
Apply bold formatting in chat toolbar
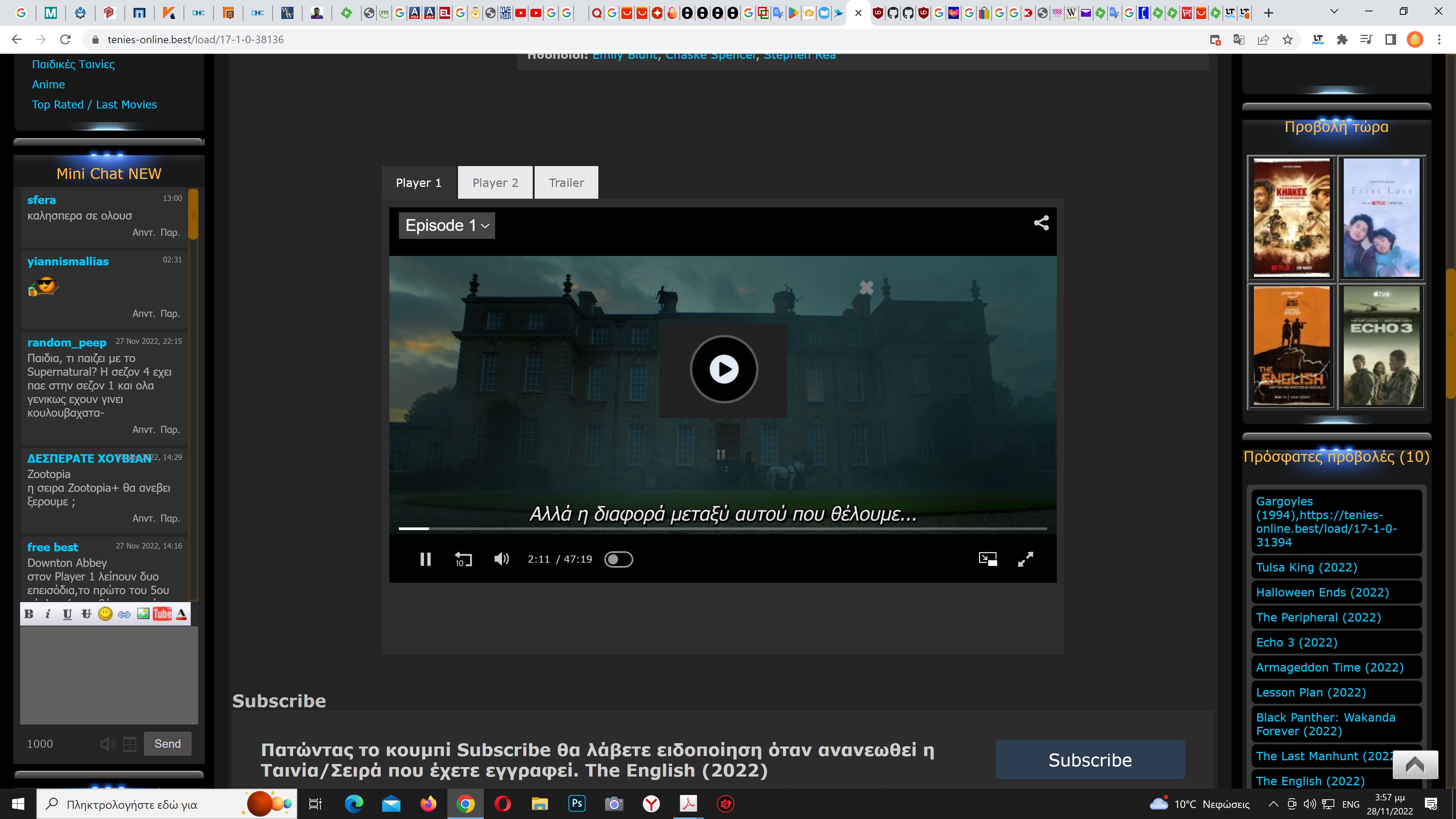pos(30,614)
